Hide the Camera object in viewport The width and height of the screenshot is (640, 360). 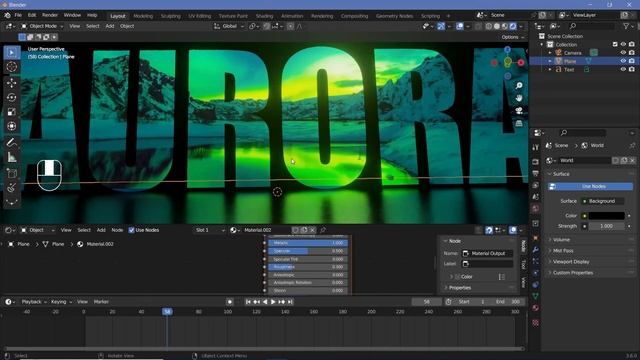623,53
